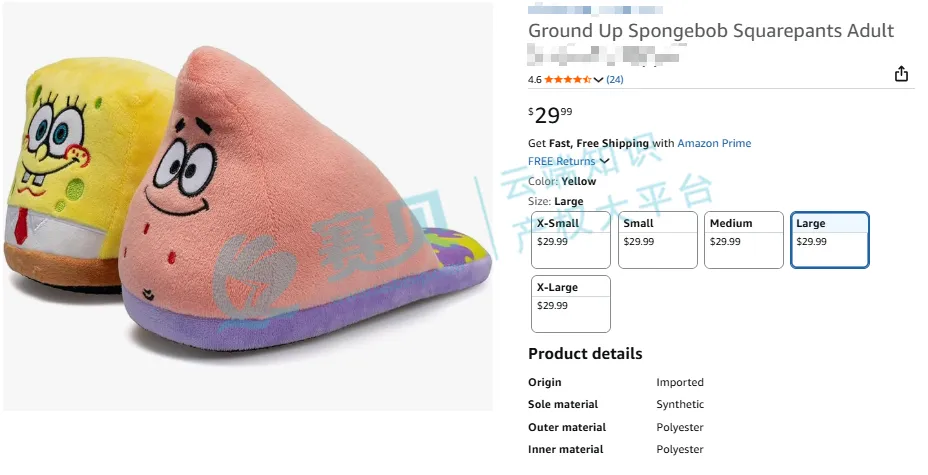Viewport: 928px width, 475px height.
Task: Select the X-Large size option
Action: (570, 304)
